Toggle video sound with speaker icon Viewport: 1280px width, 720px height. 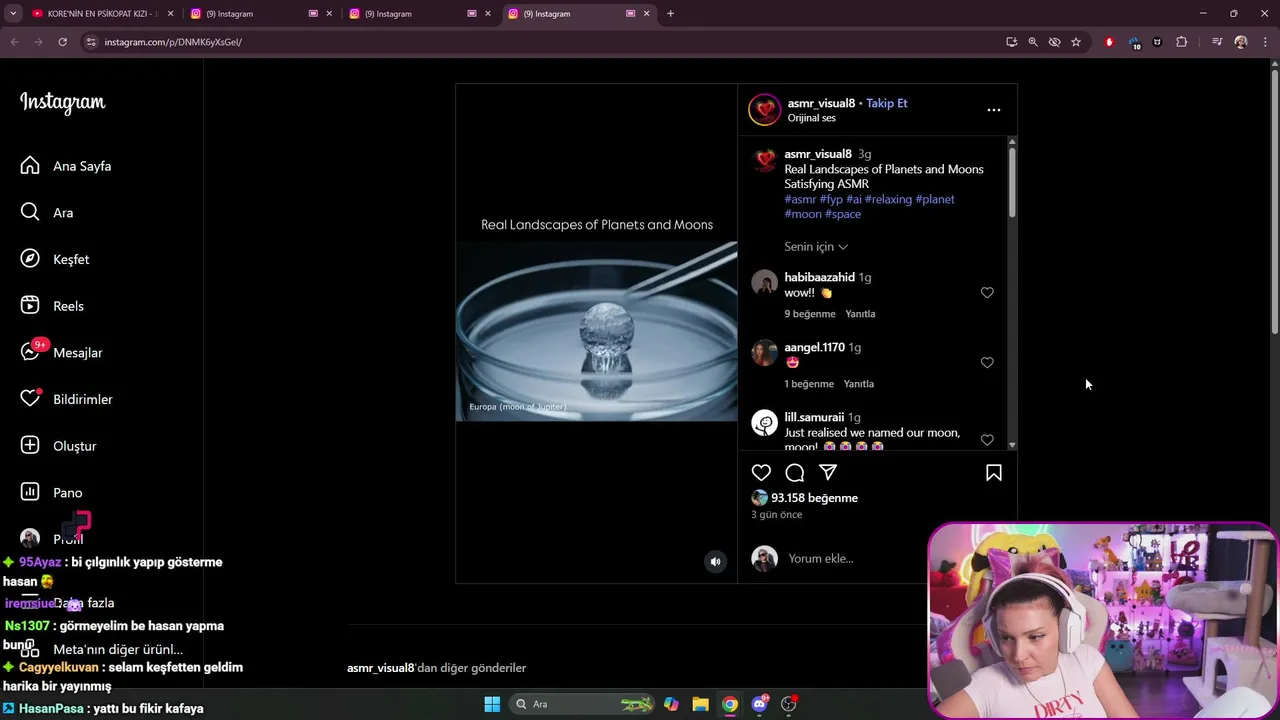[x=715, y=562]
